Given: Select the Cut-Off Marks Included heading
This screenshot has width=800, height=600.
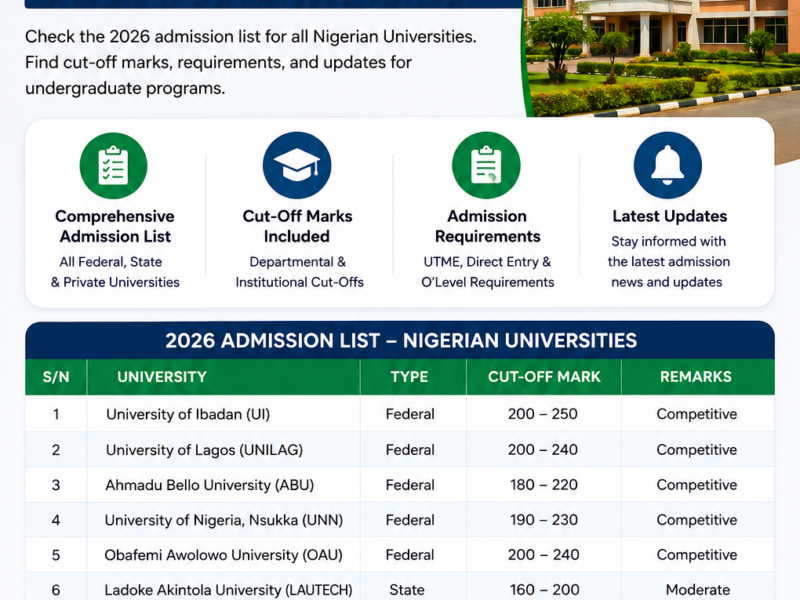Looking at the screenshot, I should (297, 226).
